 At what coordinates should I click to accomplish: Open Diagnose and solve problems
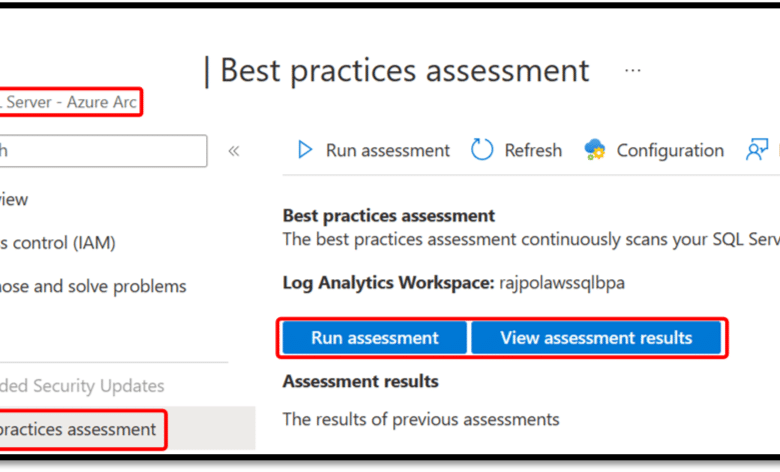(x=93, y=286)
